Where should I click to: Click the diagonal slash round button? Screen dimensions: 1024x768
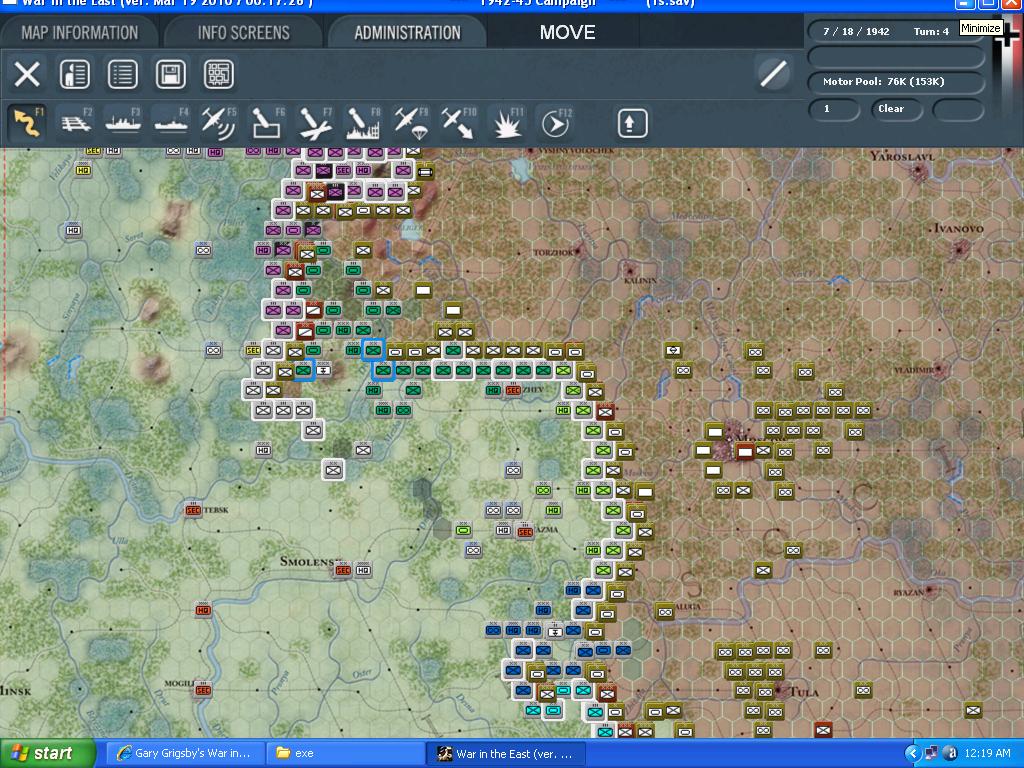pos(773,73)
